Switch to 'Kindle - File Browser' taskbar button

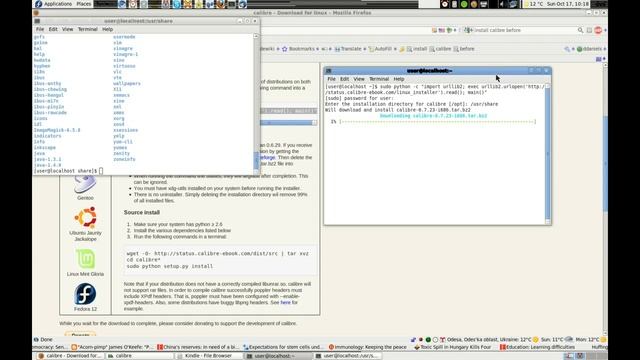point(209,356)
